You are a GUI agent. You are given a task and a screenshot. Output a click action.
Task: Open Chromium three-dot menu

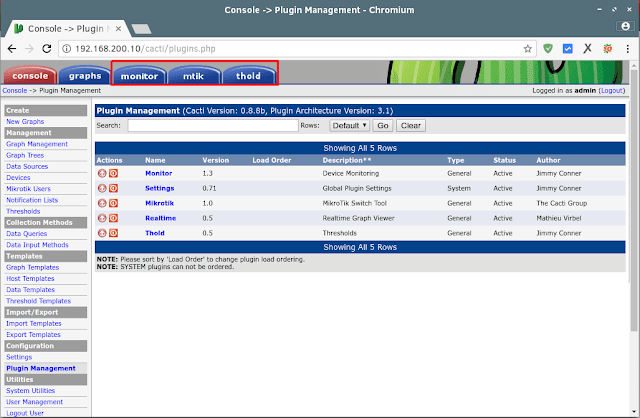[627, 49]
